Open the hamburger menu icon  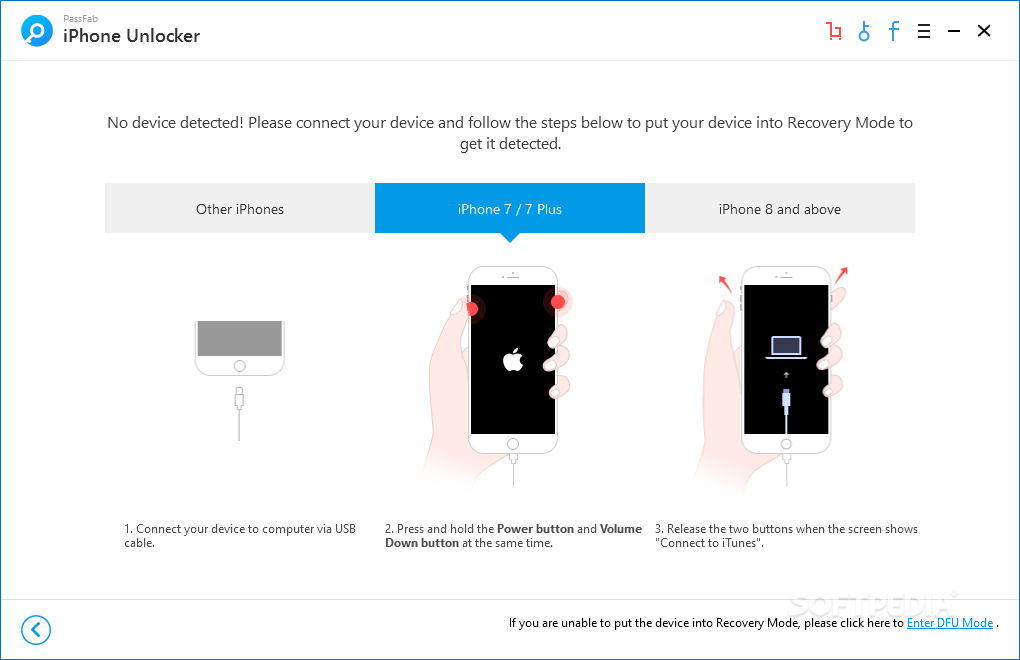(924, 31)
